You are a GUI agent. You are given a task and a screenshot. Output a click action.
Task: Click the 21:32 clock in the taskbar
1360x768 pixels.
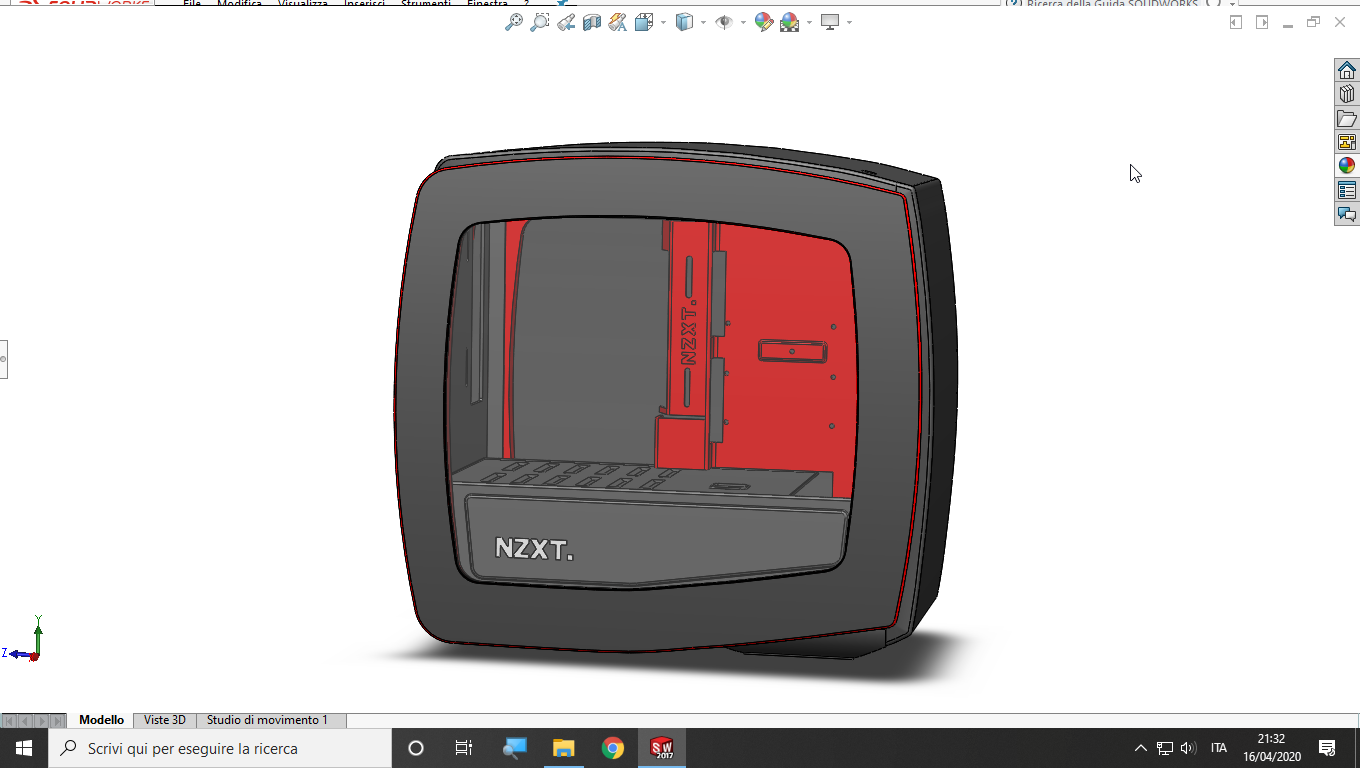(1272, 739)
